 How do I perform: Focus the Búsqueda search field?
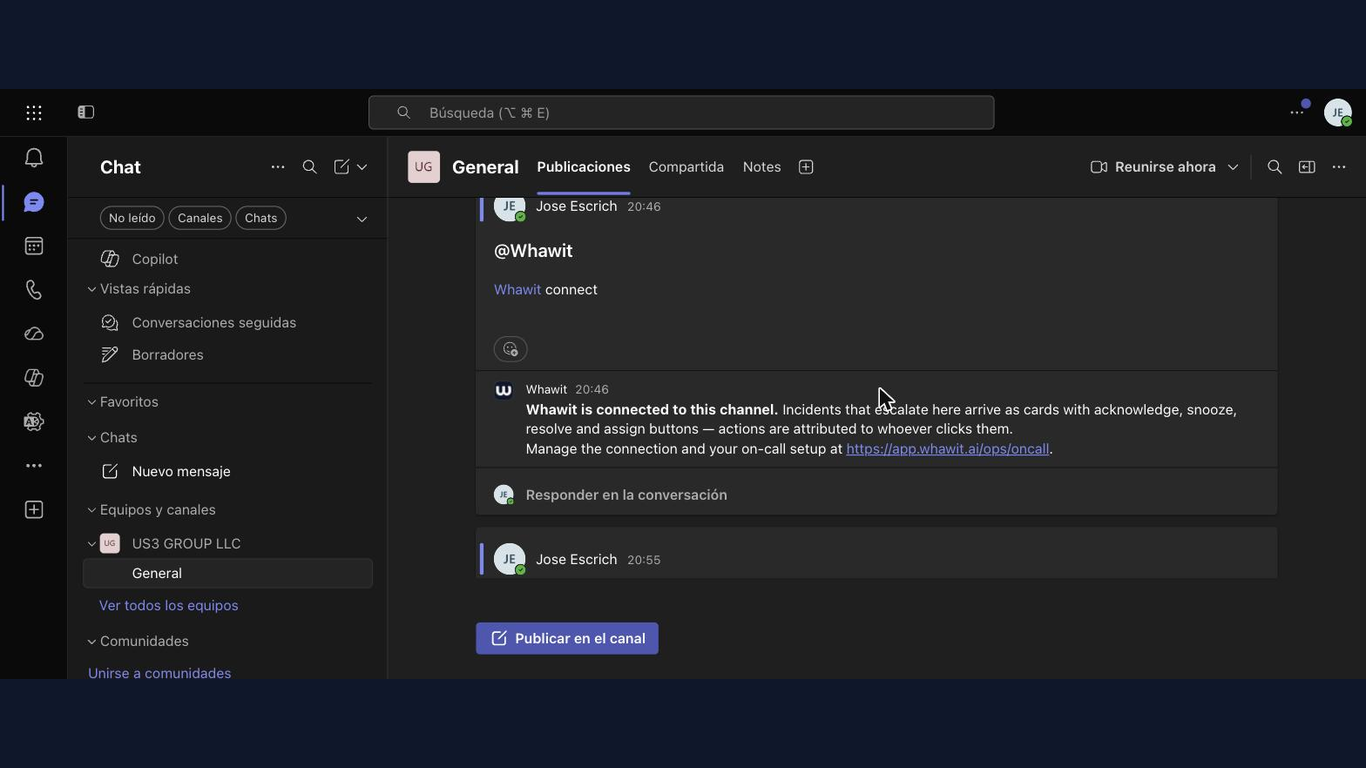pos(681,113)
